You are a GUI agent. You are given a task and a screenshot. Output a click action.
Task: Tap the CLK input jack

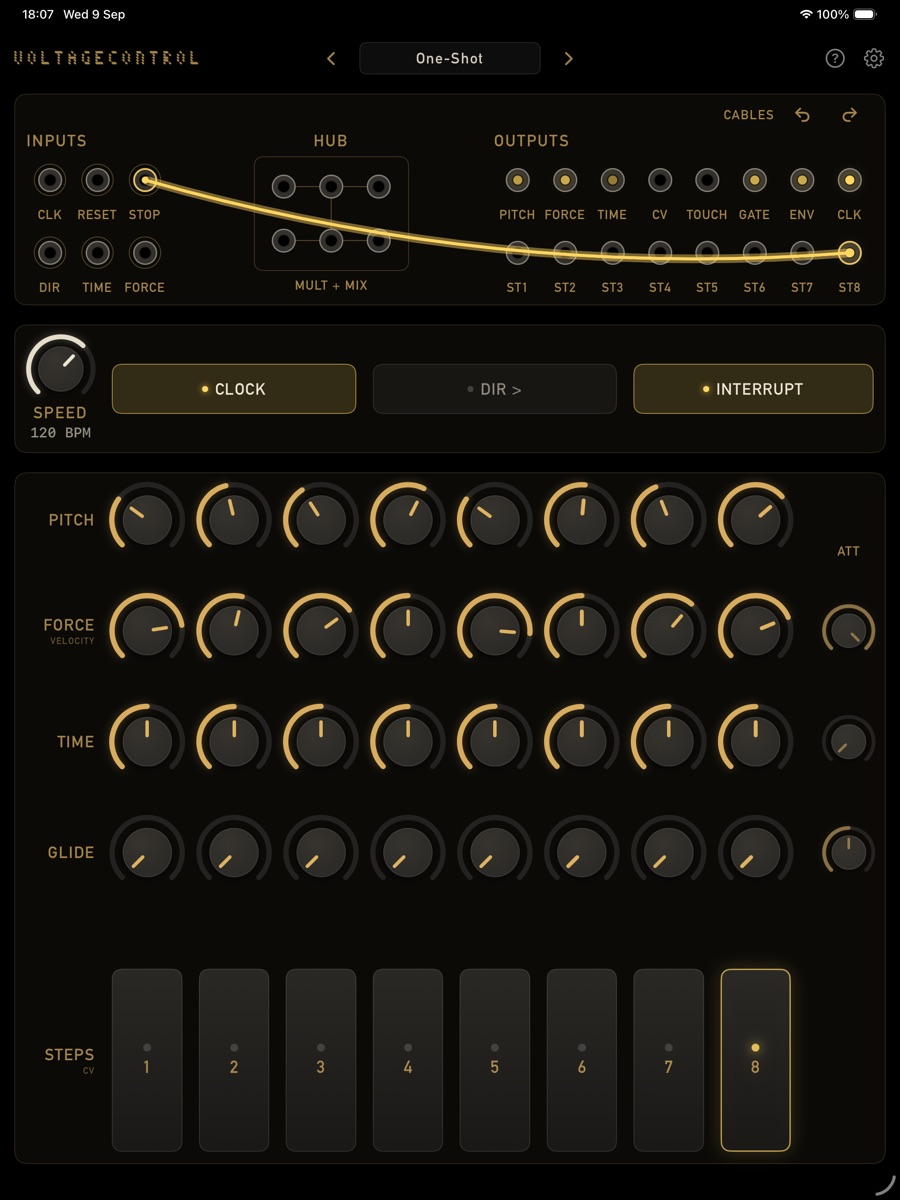click(50, 181)
